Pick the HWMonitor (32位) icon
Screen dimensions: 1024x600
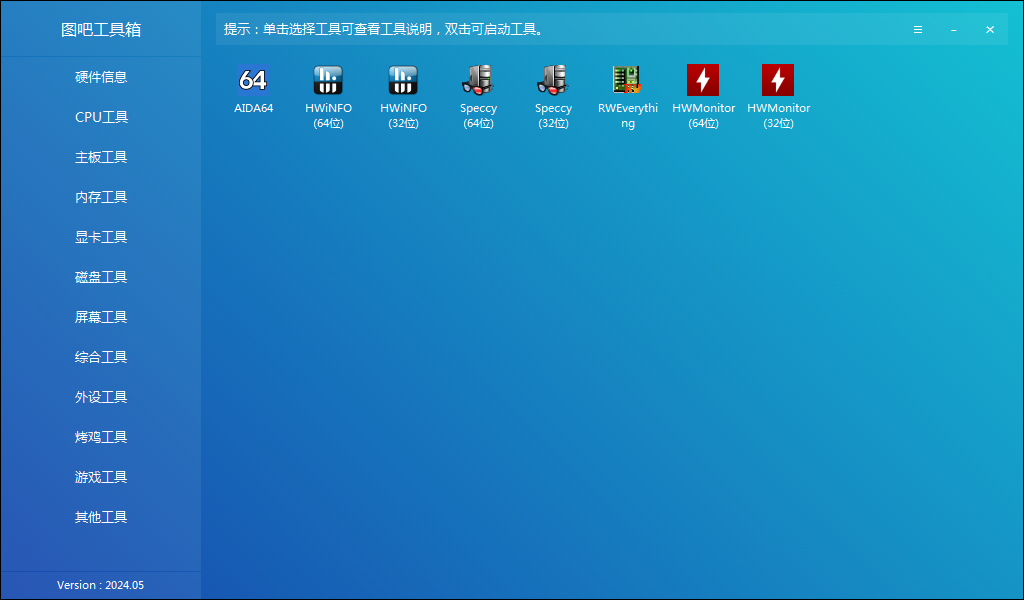pyautogui.click(x=778, y=80)
